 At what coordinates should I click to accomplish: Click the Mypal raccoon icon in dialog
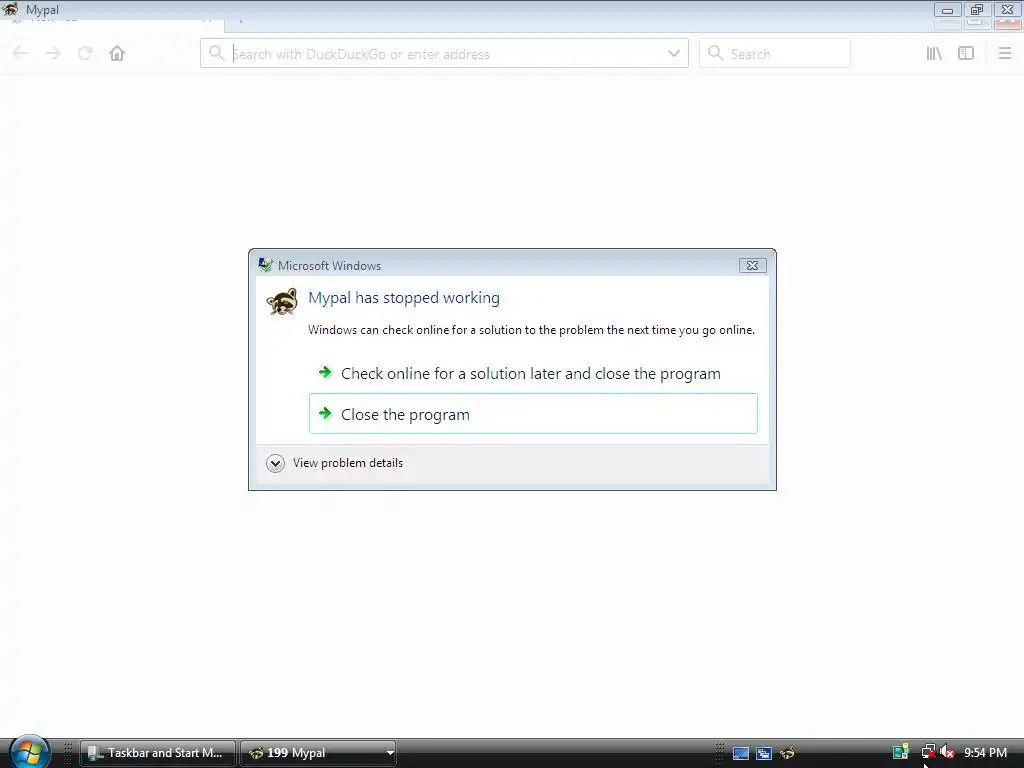click(x=282, y=302)
